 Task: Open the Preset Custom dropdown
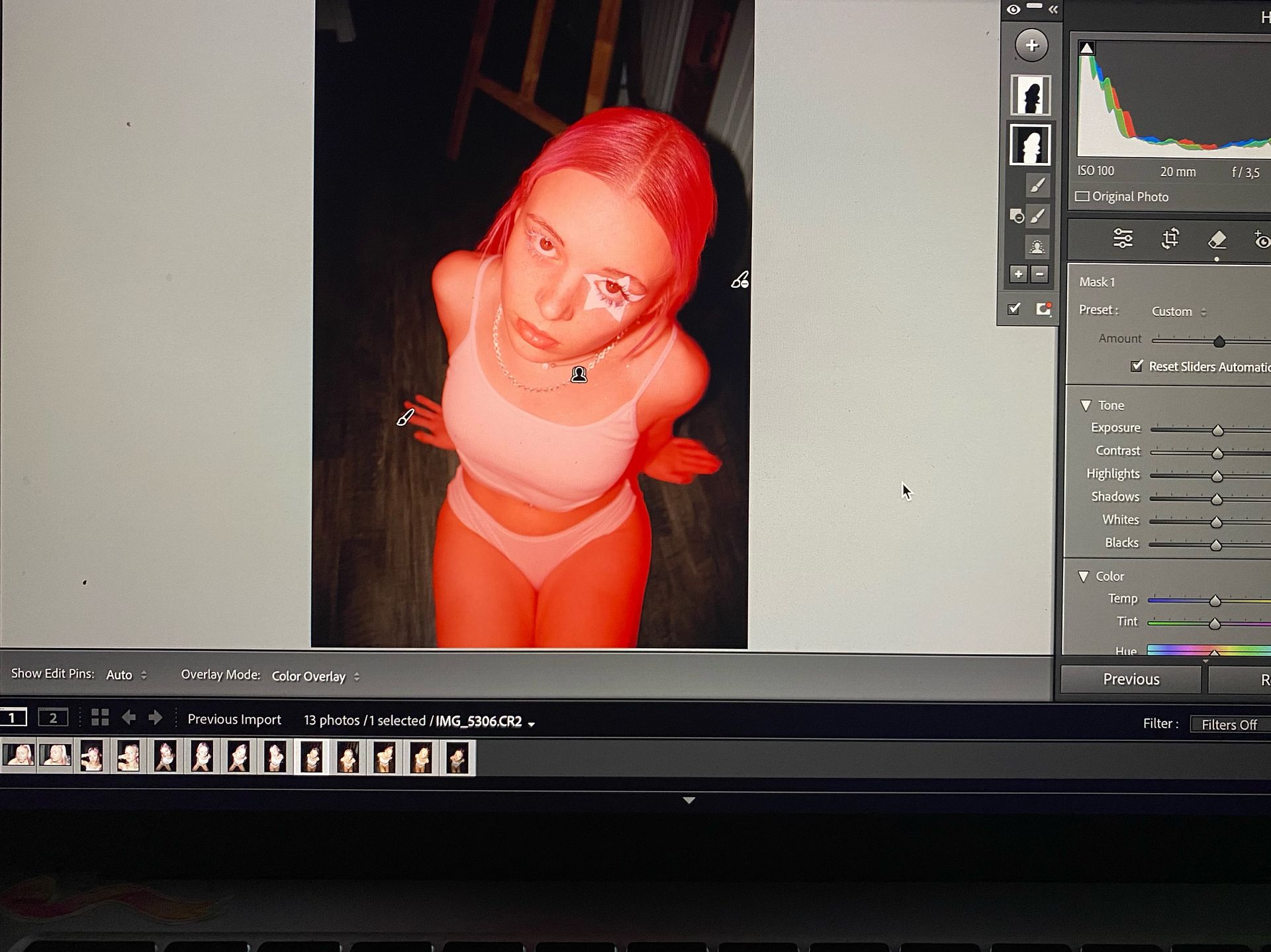pyautogui.click(x=1179, y=311)
